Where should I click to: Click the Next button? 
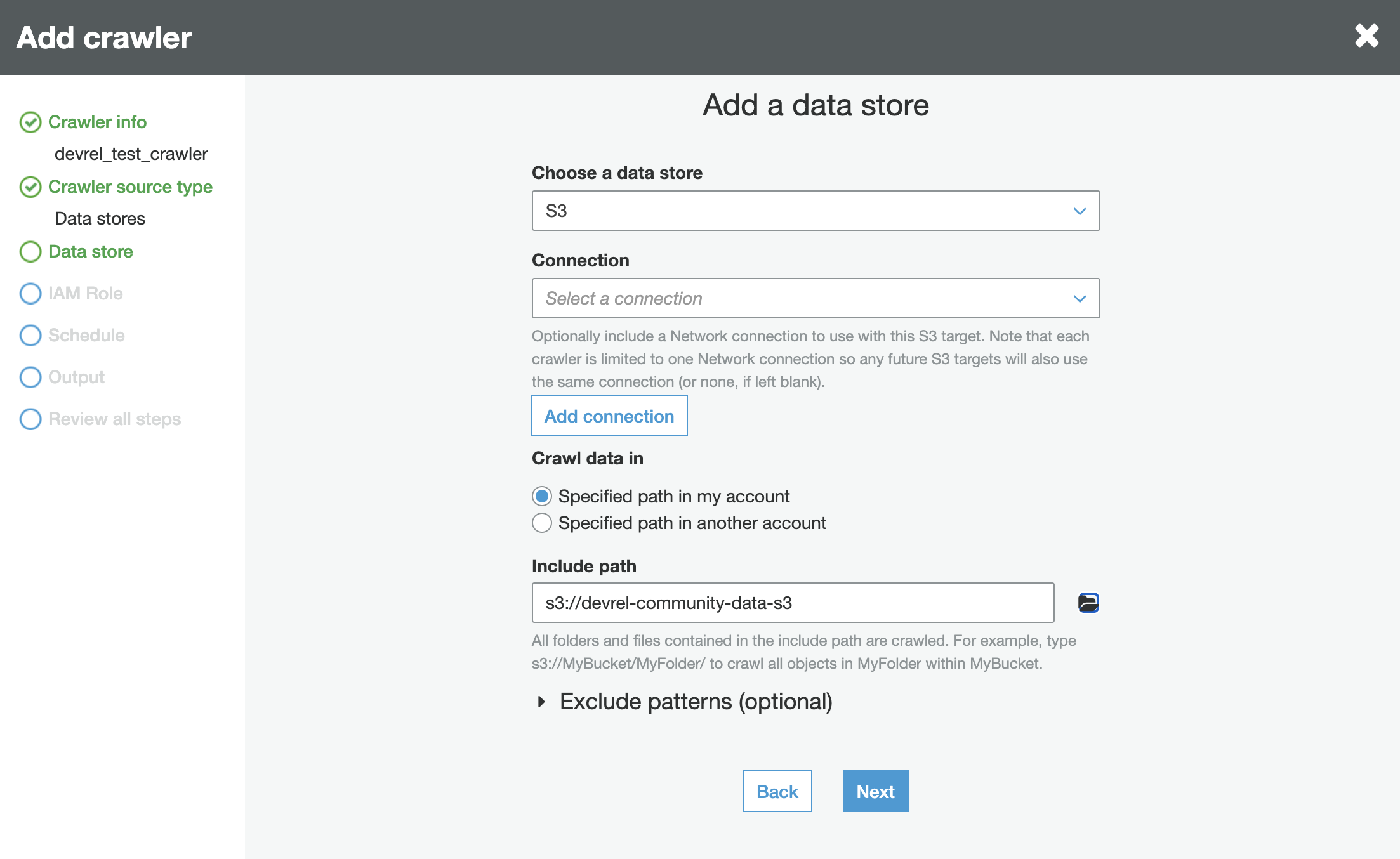[875, 791]
